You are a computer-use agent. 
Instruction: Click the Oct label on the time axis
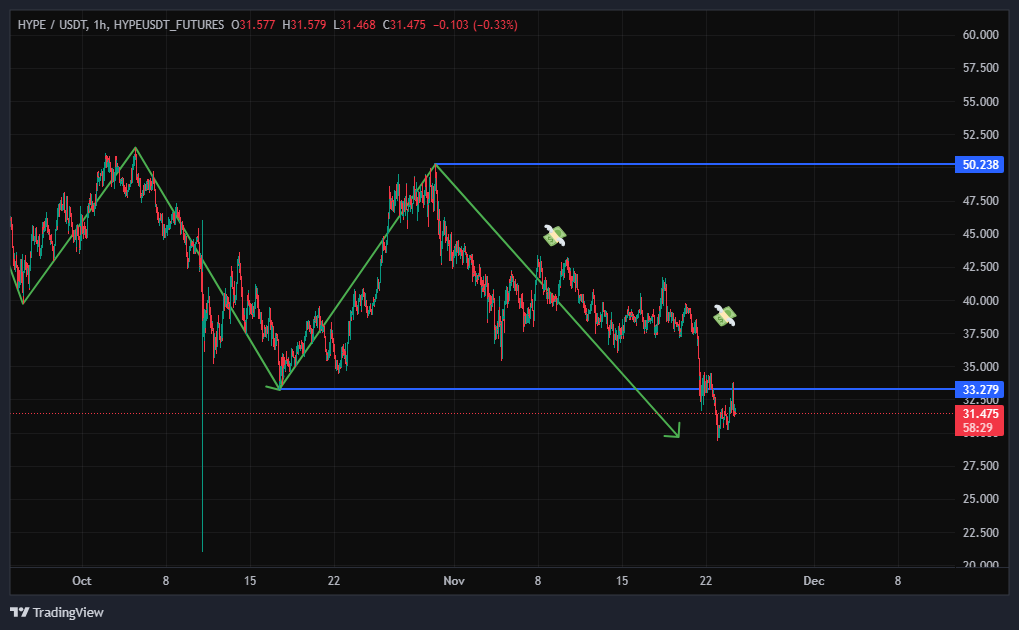click(x=82, y=580)
